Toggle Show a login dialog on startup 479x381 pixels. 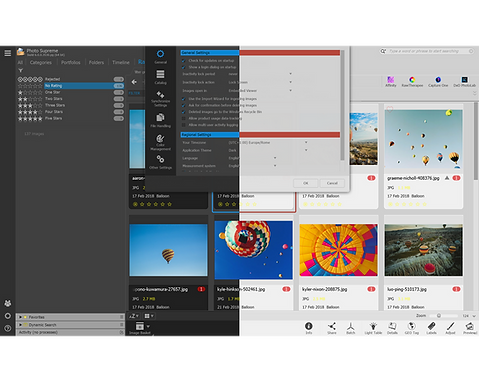pos(183,67)
